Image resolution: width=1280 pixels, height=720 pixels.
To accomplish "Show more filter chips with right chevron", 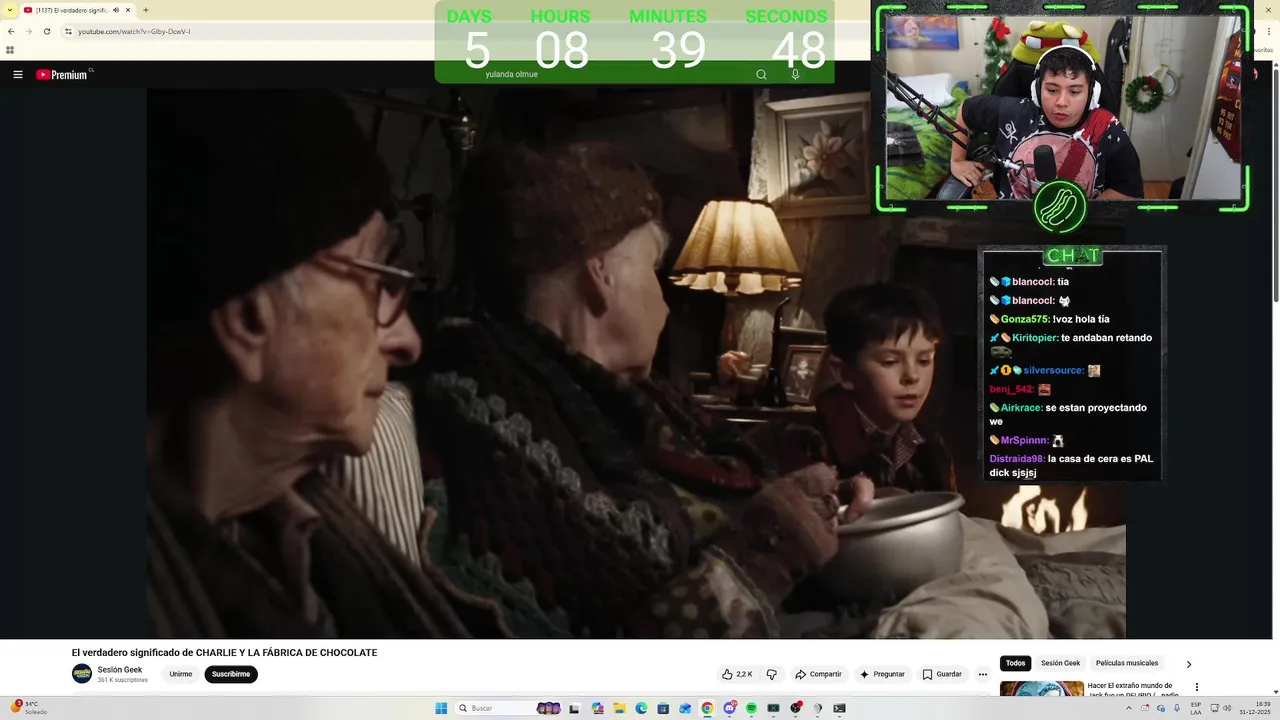I will tap(1189, 664).
